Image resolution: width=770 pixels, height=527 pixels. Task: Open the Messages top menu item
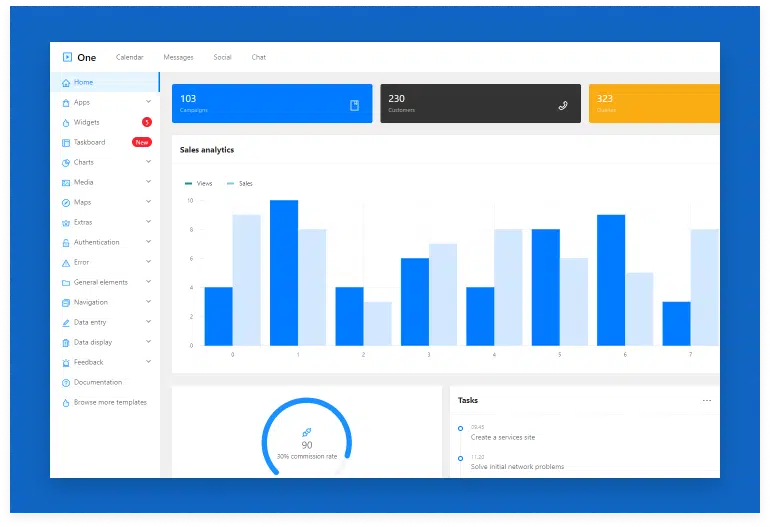pyautogui.click(x=178, y=57)
